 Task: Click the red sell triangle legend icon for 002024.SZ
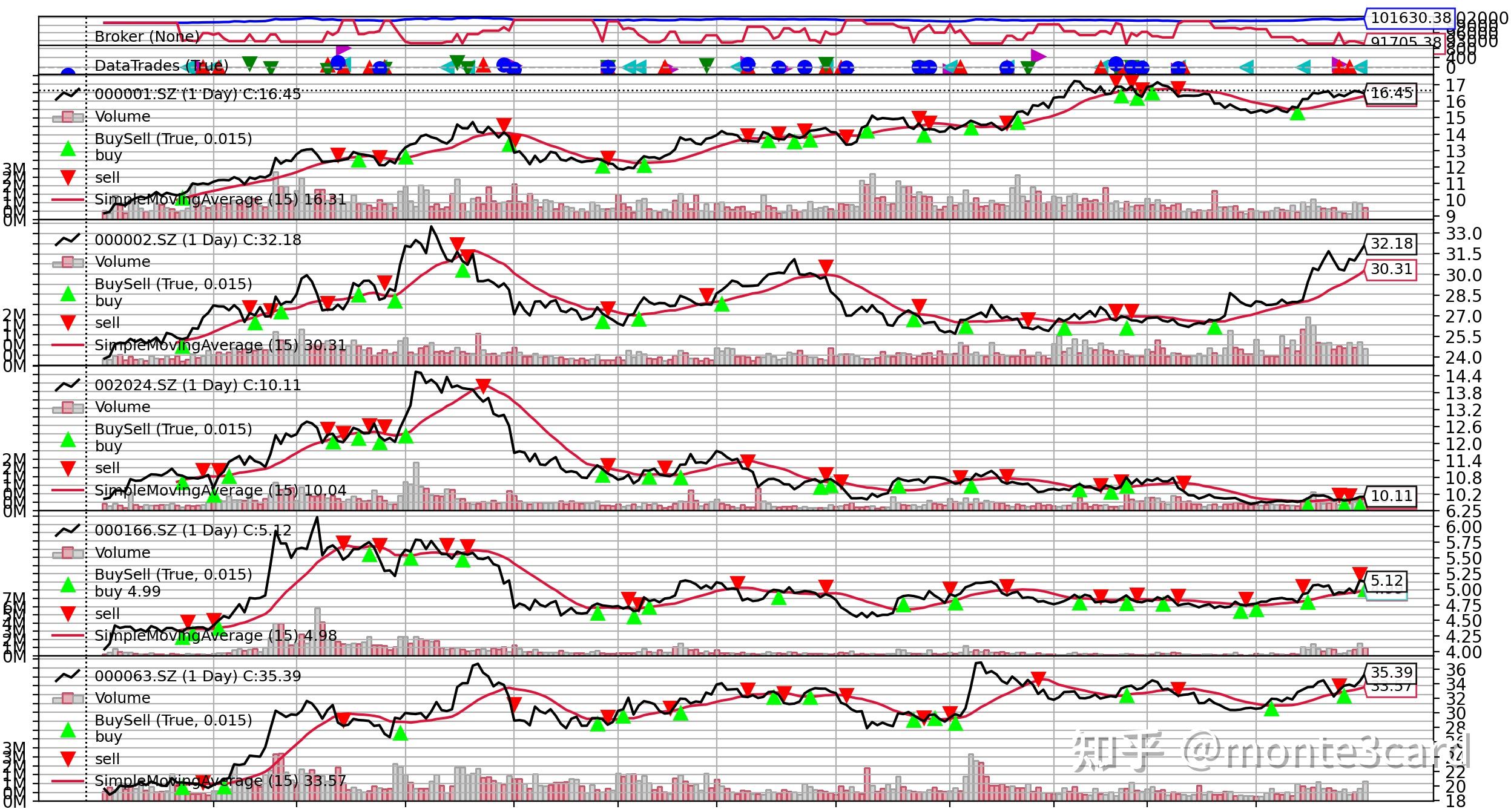68,468
